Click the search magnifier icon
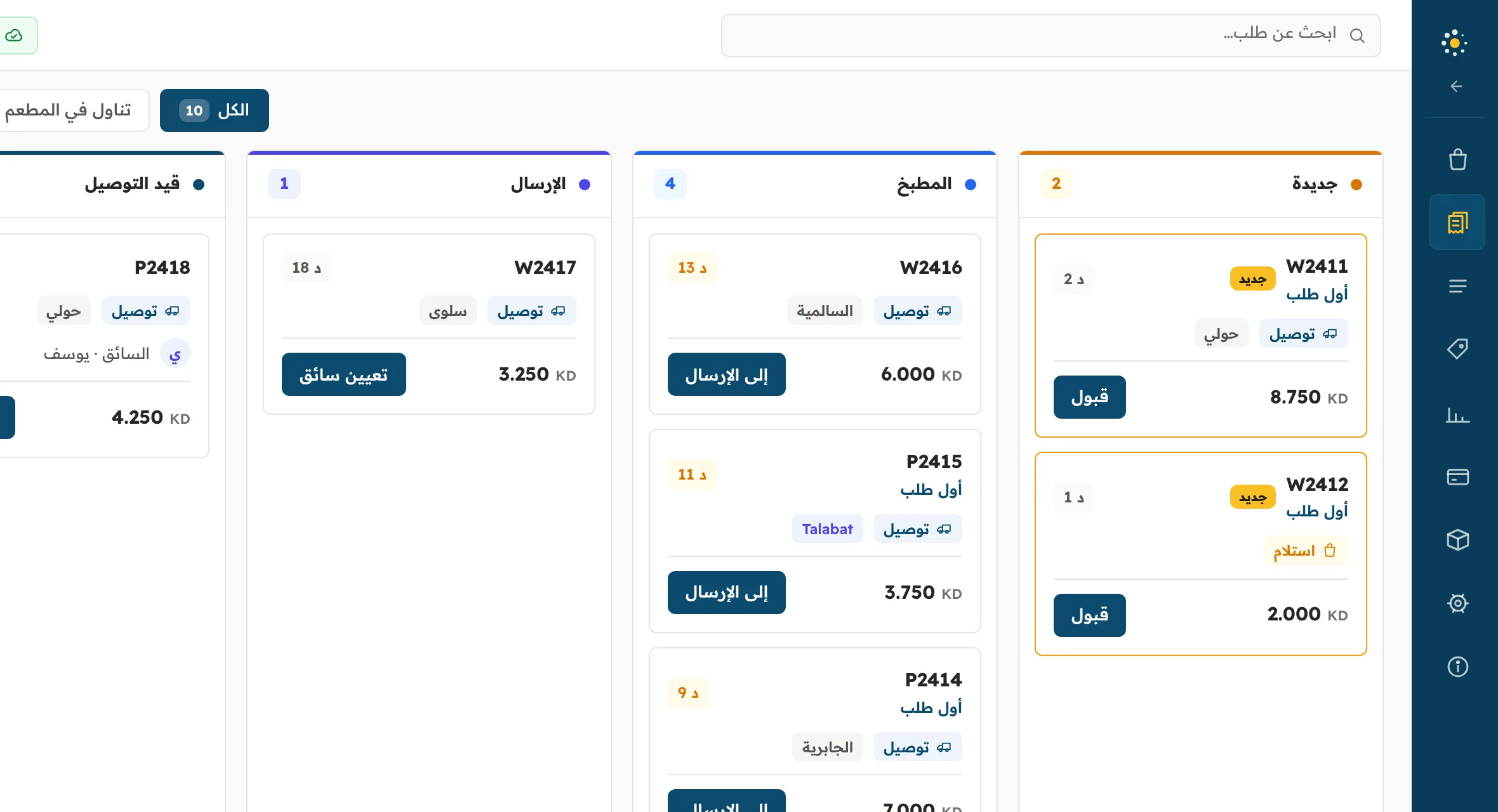Screen dimensions: 1498x812 pos(1357,36)
